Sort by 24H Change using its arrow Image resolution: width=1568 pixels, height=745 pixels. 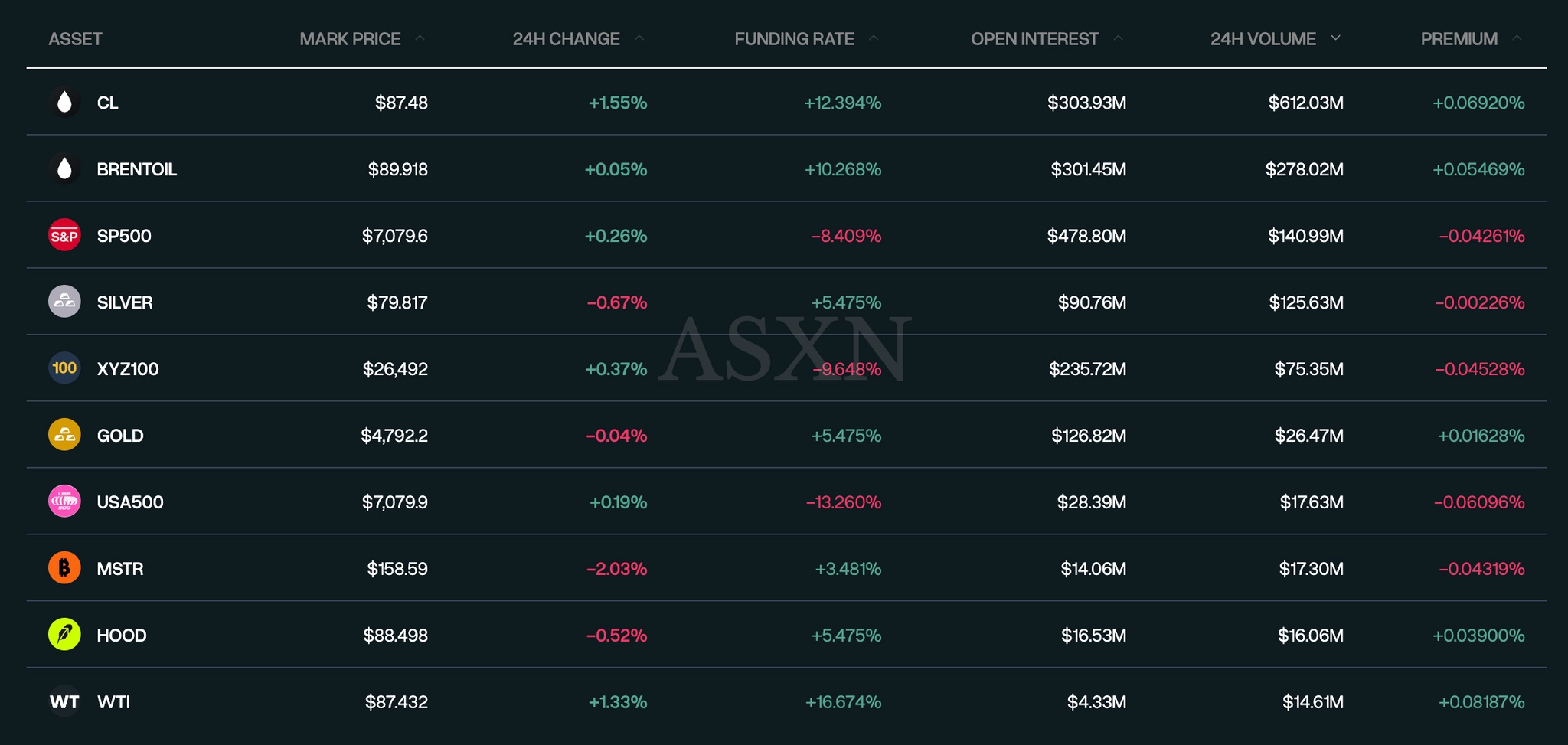coord(639,38)
